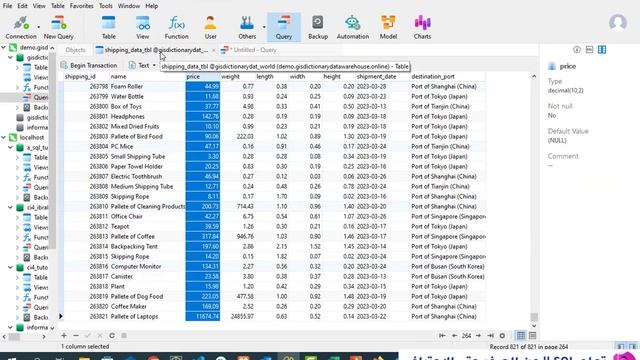
Task: Close the shipping_data_tbl tab
Action: click(213, 50)
